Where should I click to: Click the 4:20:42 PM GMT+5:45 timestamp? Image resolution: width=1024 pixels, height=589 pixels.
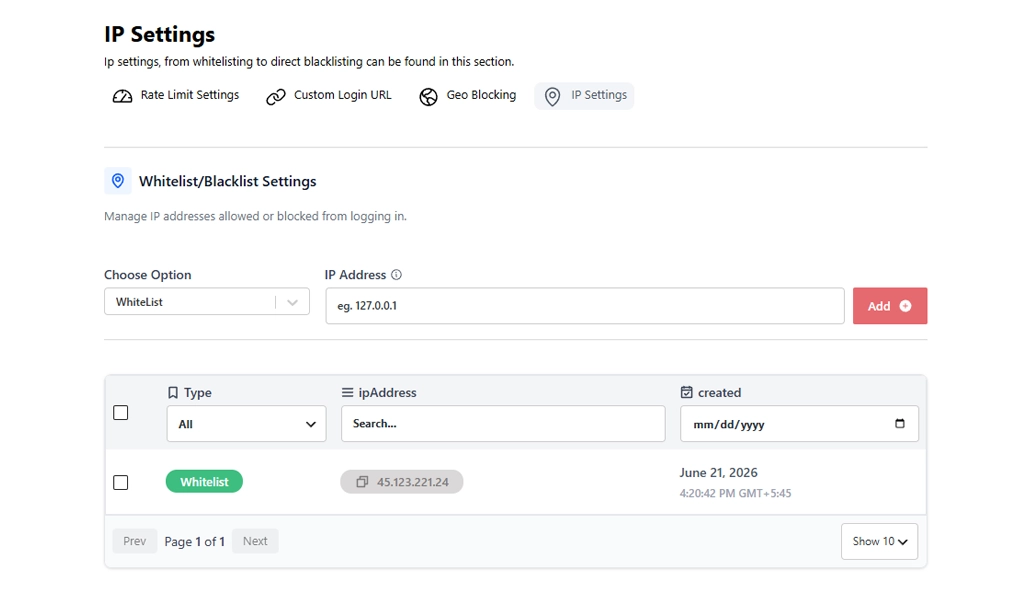(735, 494)
